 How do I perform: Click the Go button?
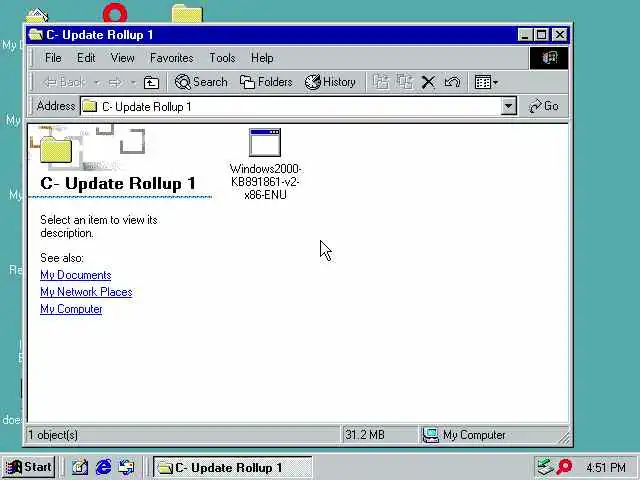[544, 106]
